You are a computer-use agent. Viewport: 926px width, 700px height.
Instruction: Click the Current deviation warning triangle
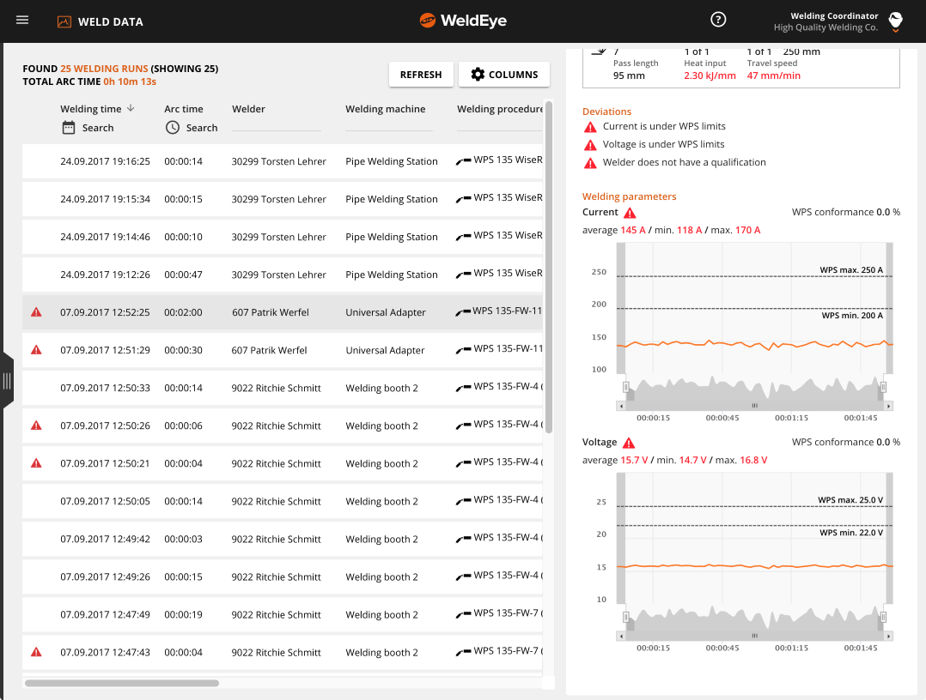pyautogui.click(x=630, y=213)
